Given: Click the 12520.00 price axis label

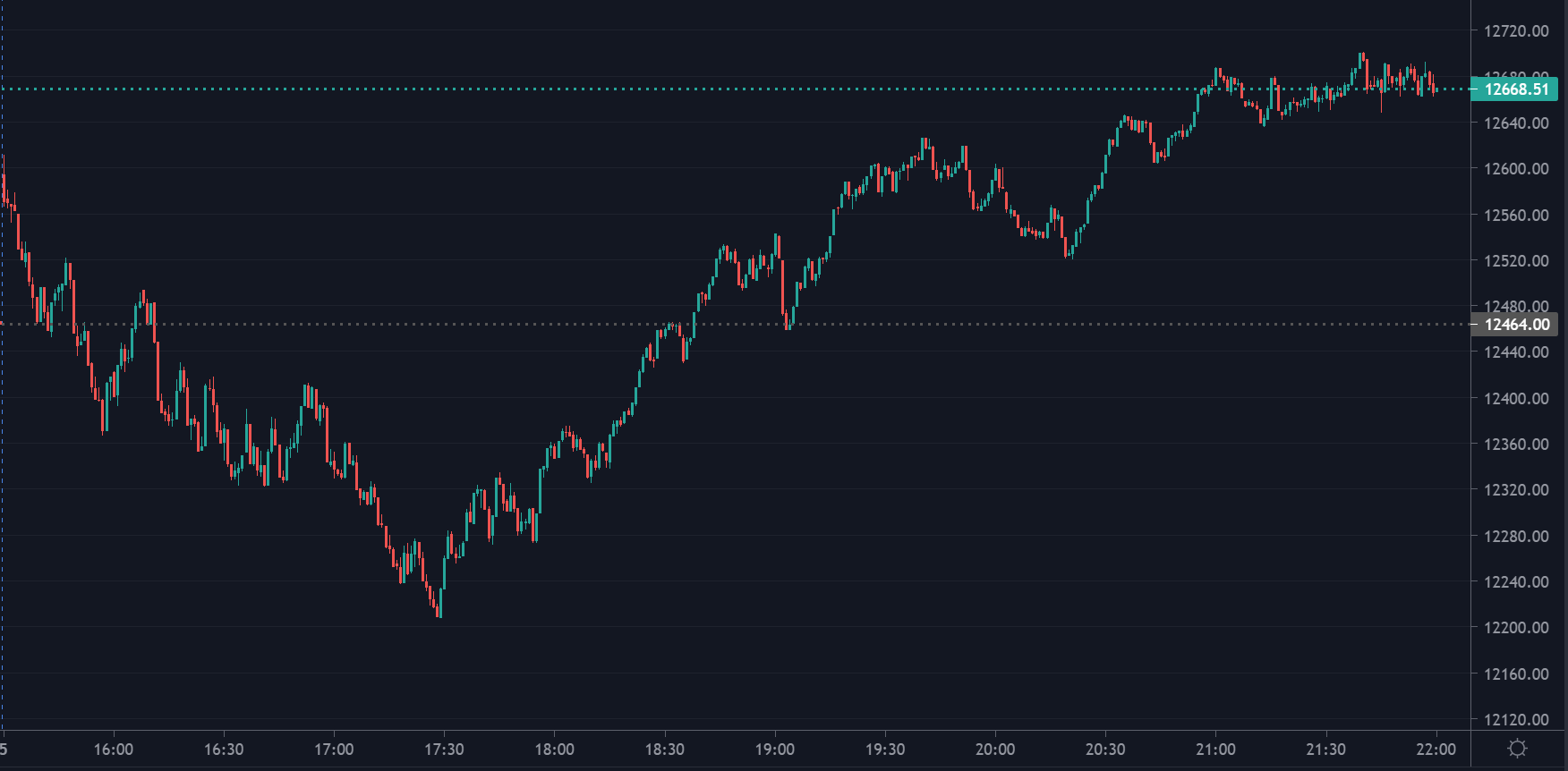Looking at the screenshot, I should click(1516, 261).
